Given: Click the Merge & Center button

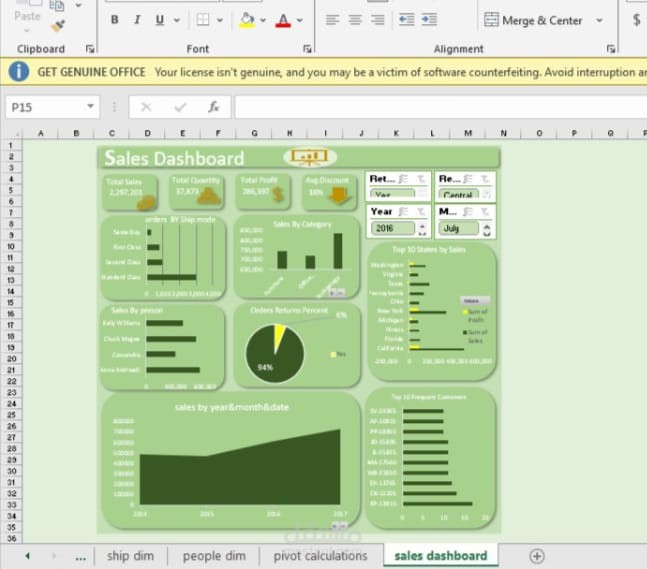Looking at the screenshot, I should point(533,20).
